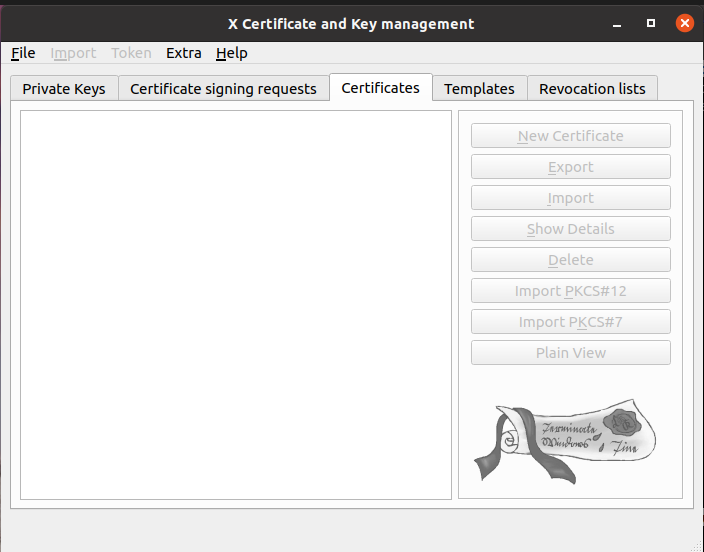
Task: Toggle the Plain View button
Action: coord(570,353)
